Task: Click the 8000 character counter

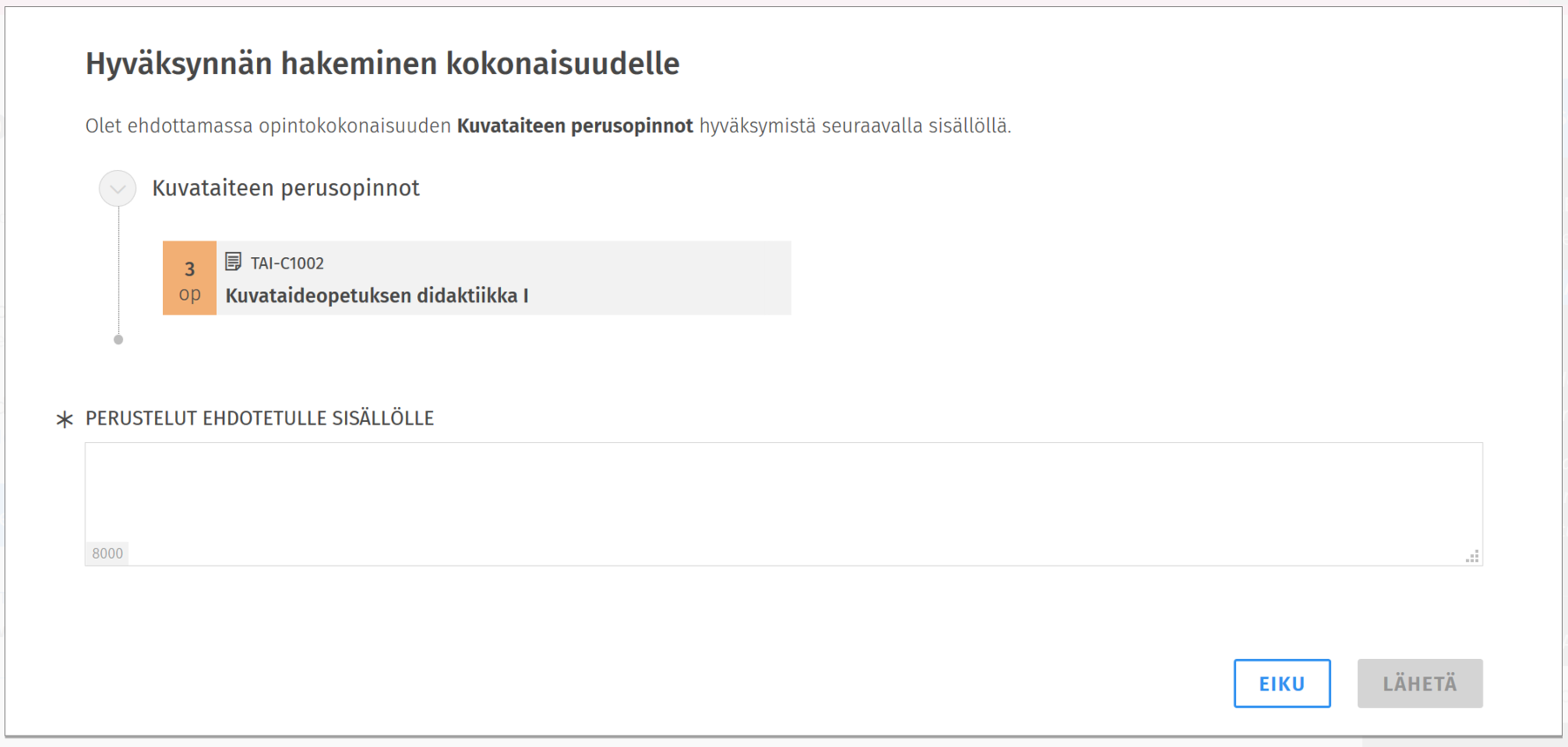Action: click(x=107, y=553)
